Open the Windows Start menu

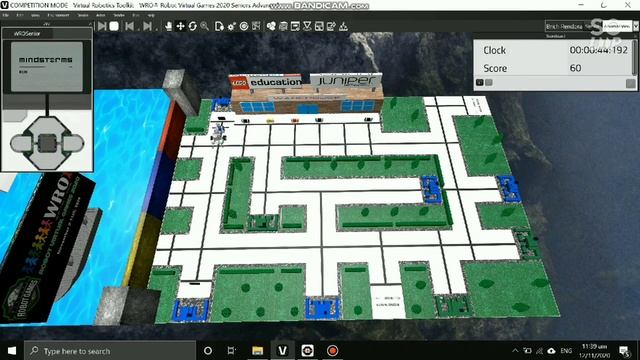[12, 351]
